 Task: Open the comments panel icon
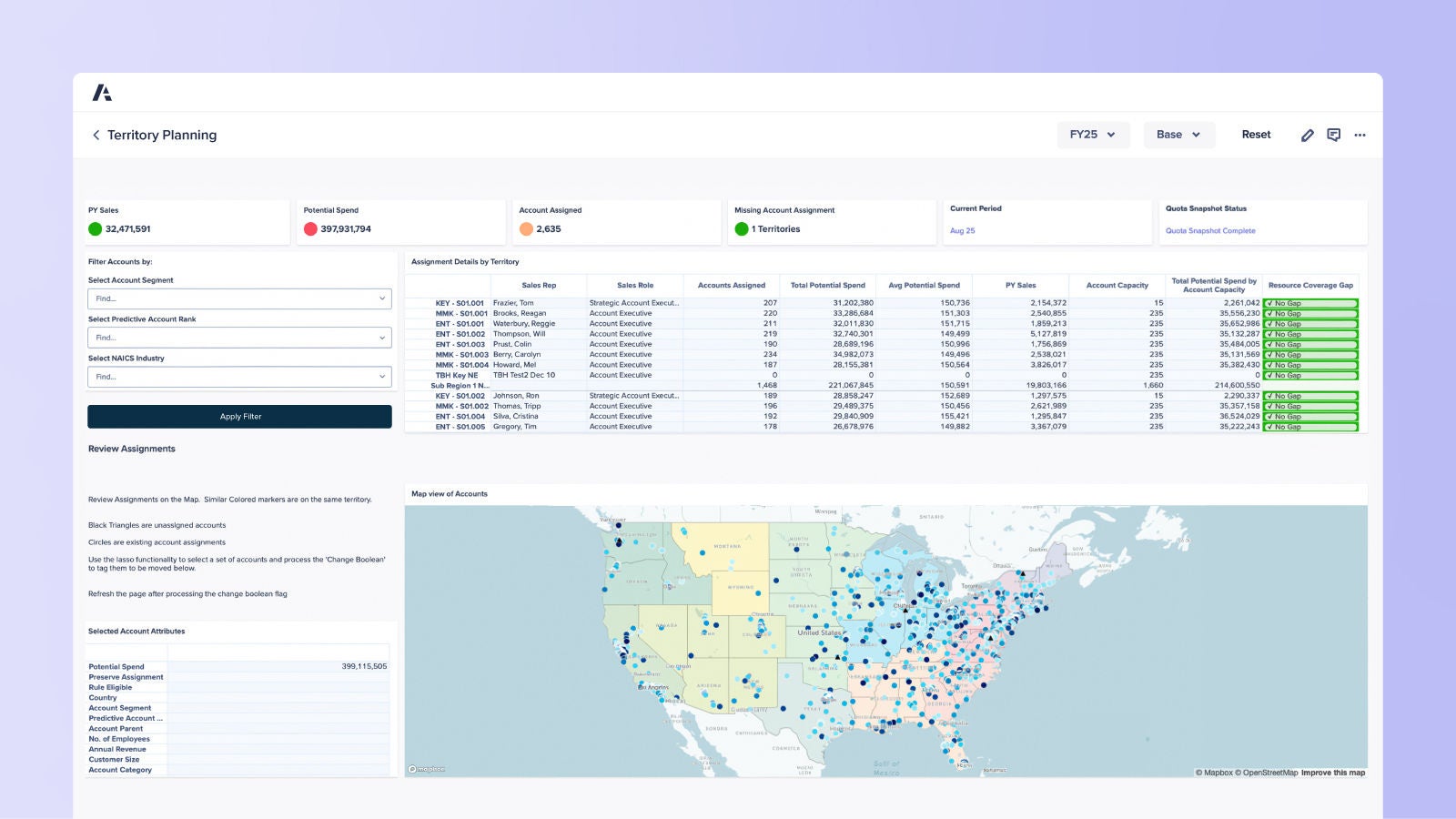click(1334, 135)
